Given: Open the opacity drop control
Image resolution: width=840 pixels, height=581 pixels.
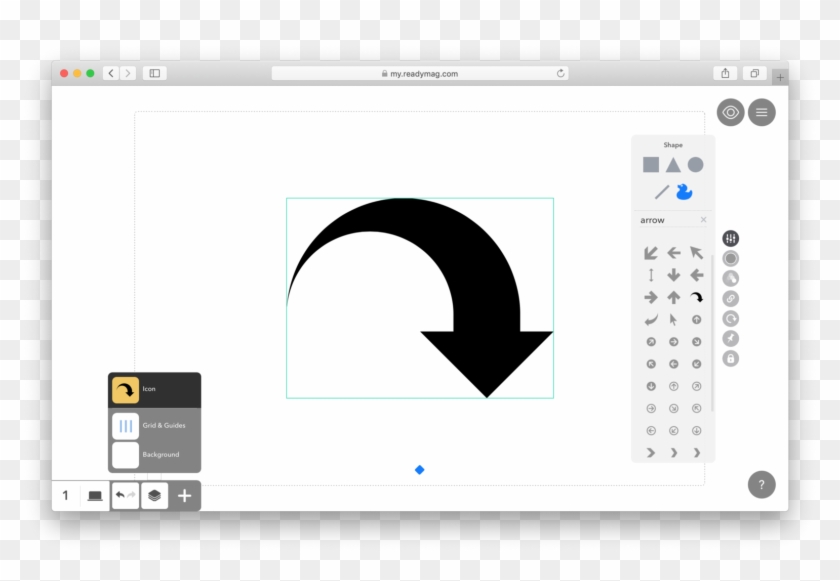Looking at the screenshot, I should coord(730,278).
